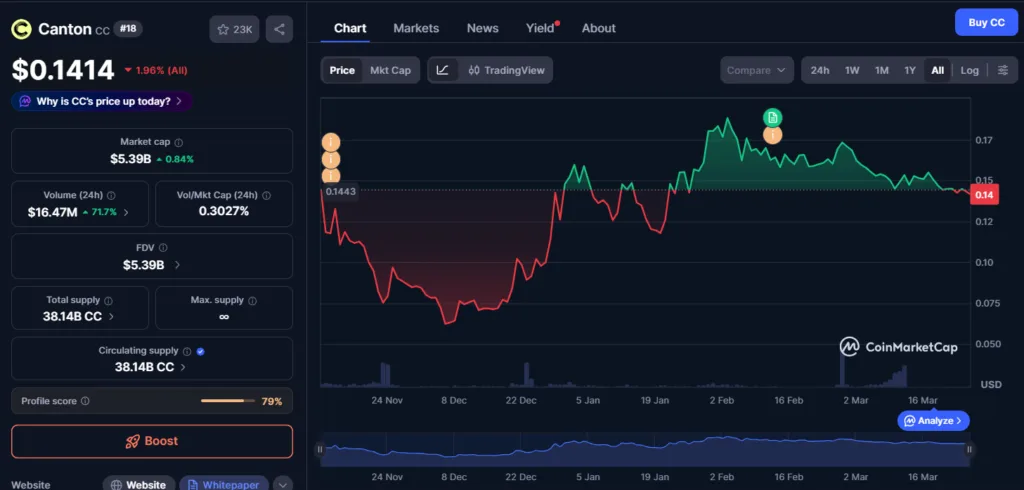Open chart settings sliders icon
Viewport: 1024px width, 490px height.
pos(1002,70)
